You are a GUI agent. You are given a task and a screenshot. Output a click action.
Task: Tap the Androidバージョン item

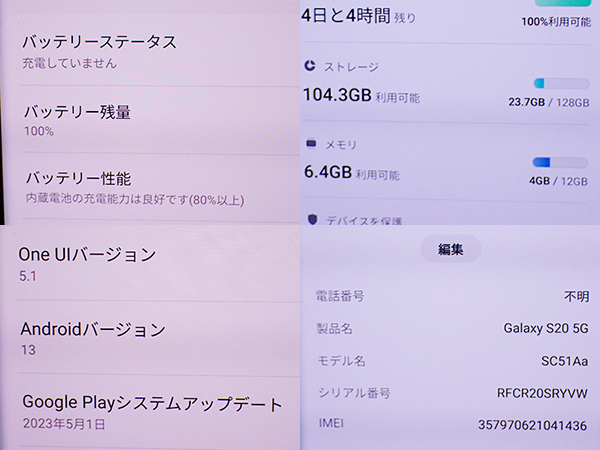coord(150,338)
